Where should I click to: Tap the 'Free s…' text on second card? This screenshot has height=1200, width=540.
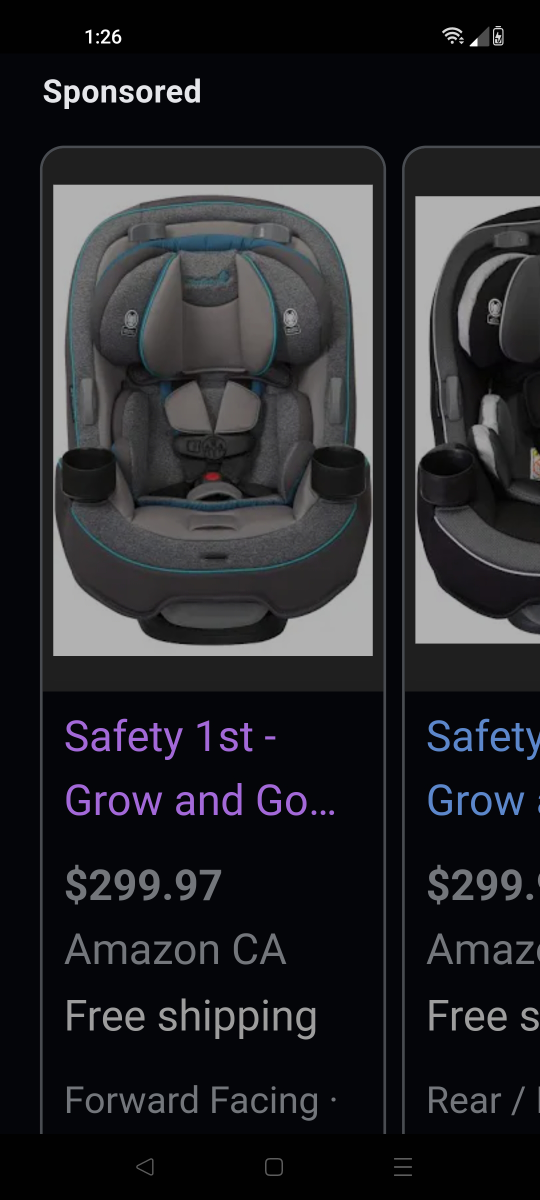[483, 1017]
